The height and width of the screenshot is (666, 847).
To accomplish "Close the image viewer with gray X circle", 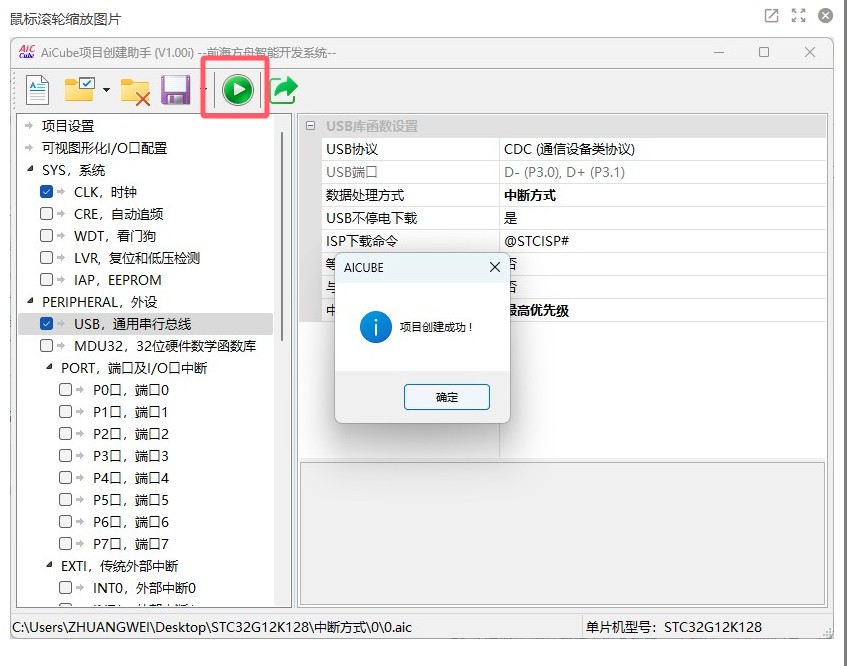I will (x=825, y=16).
